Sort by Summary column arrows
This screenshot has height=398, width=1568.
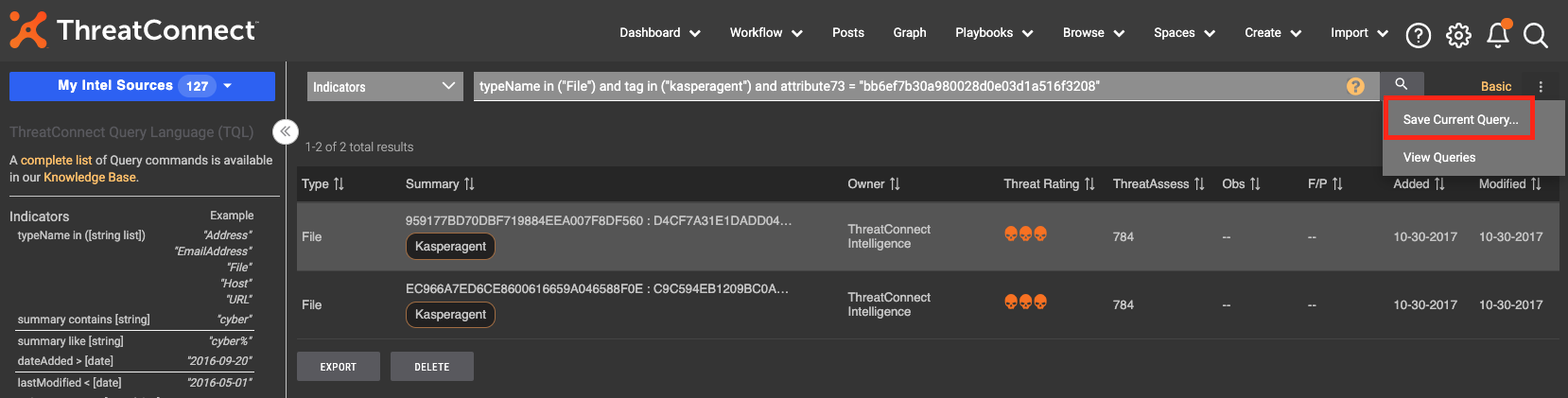pos(469,184)
